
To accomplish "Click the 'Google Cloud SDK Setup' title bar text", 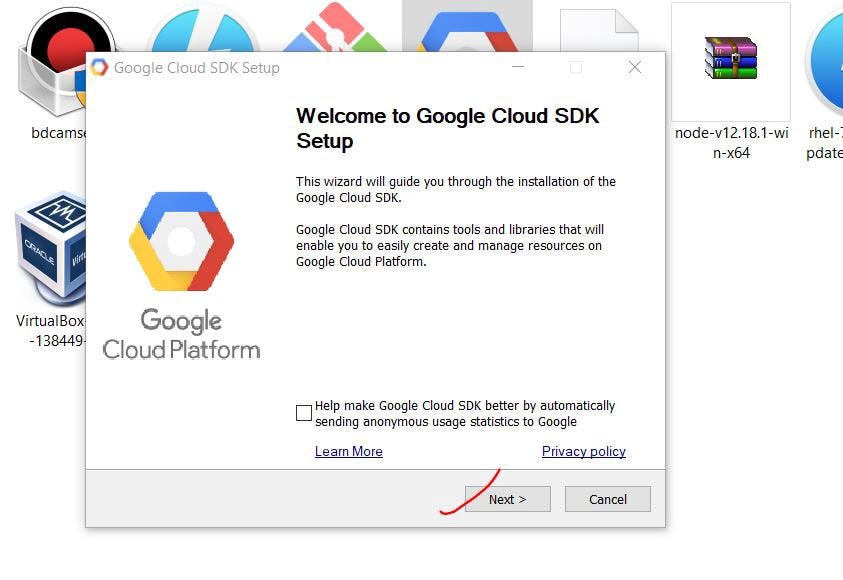I will (x=197, y=68).
